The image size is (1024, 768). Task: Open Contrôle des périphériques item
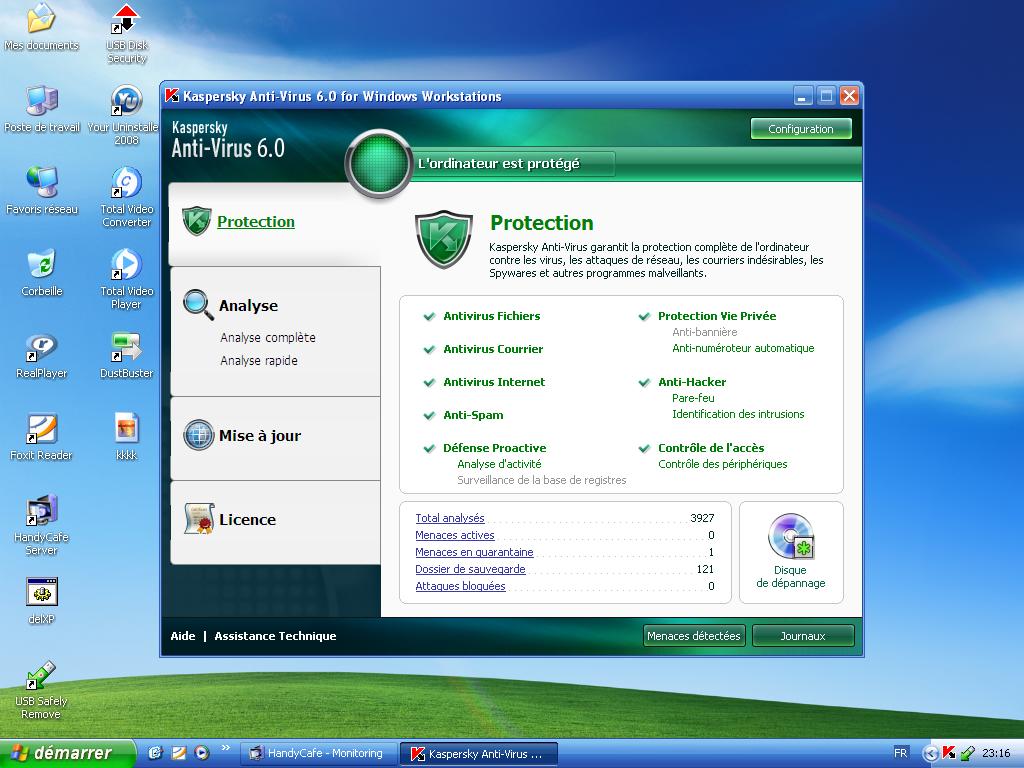[x=722, y=464]
